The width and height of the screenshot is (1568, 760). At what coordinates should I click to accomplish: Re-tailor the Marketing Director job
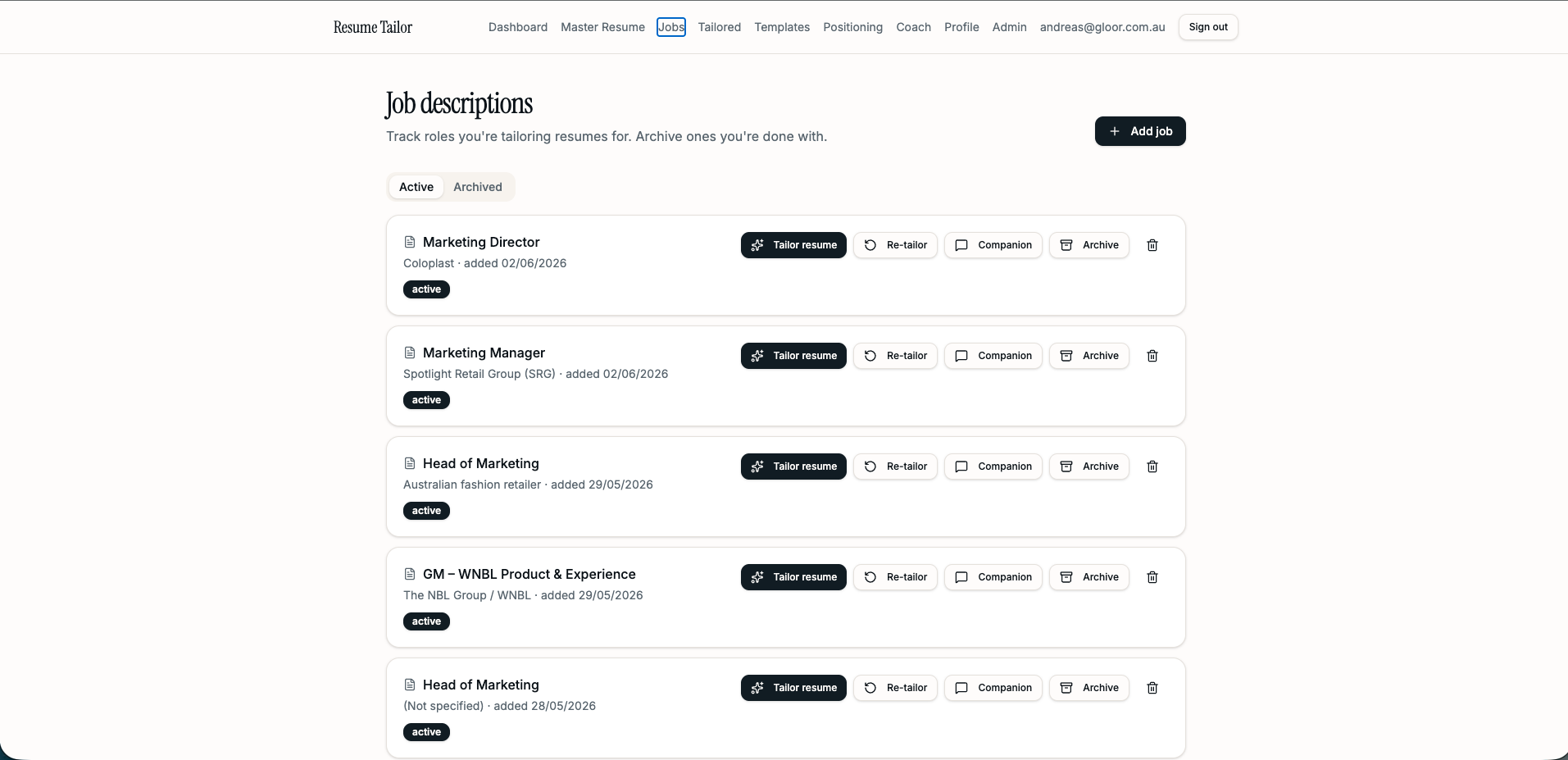(x=895, y=245)
